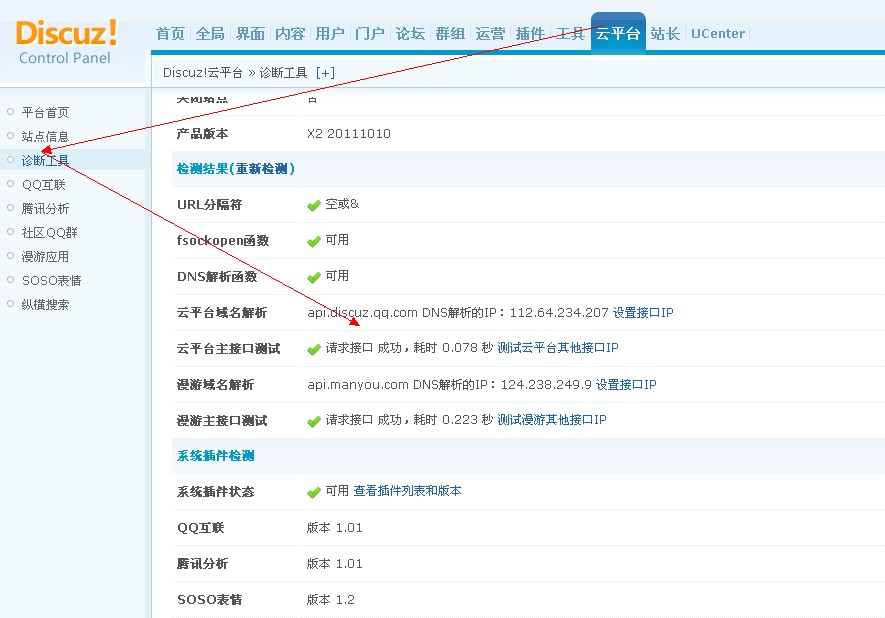Image resolution: width=885 pixels, height=618 pixels.
Task: Open 纵横搜索 in sidebar
Action: [45, 304]
